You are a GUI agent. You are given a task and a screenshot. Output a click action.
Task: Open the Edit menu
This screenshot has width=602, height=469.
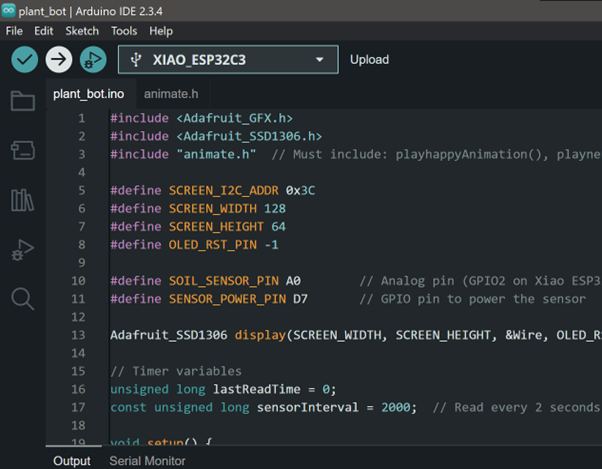(43, 31)
